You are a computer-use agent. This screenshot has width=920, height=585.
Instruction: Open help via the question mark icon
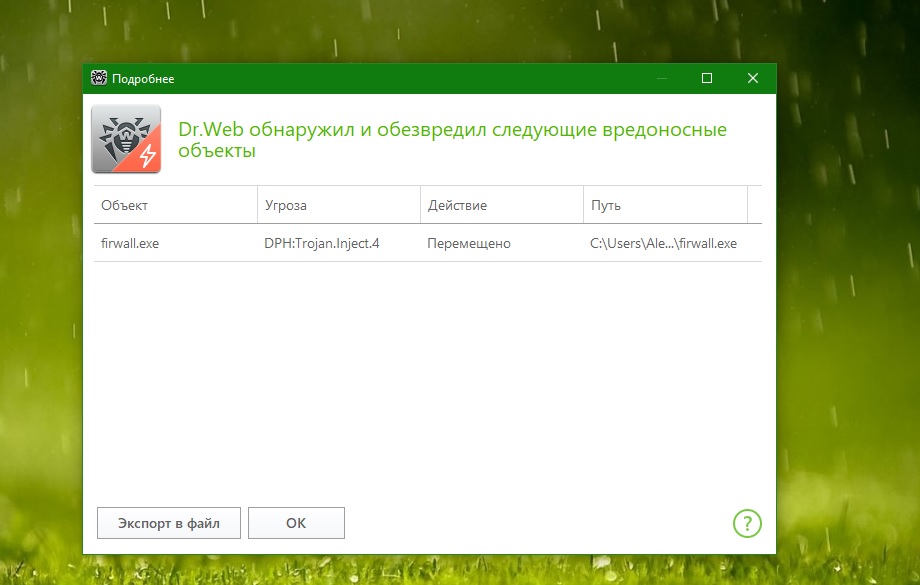click(x=747, y=523)
